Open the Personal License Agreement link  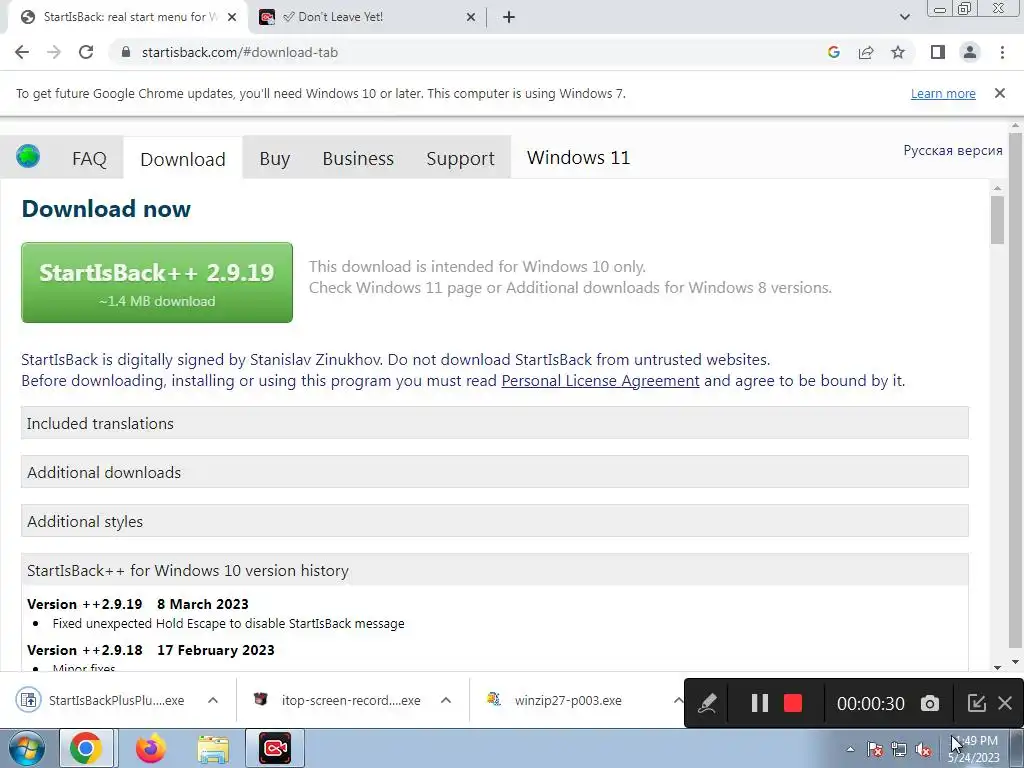click(x=600, y=381)
